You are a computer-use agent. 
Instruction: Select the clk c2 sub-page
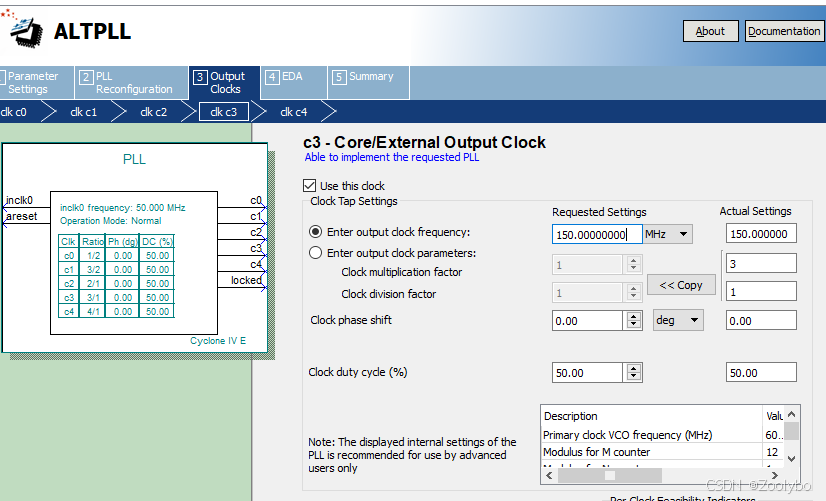click(x=153, y=112)
